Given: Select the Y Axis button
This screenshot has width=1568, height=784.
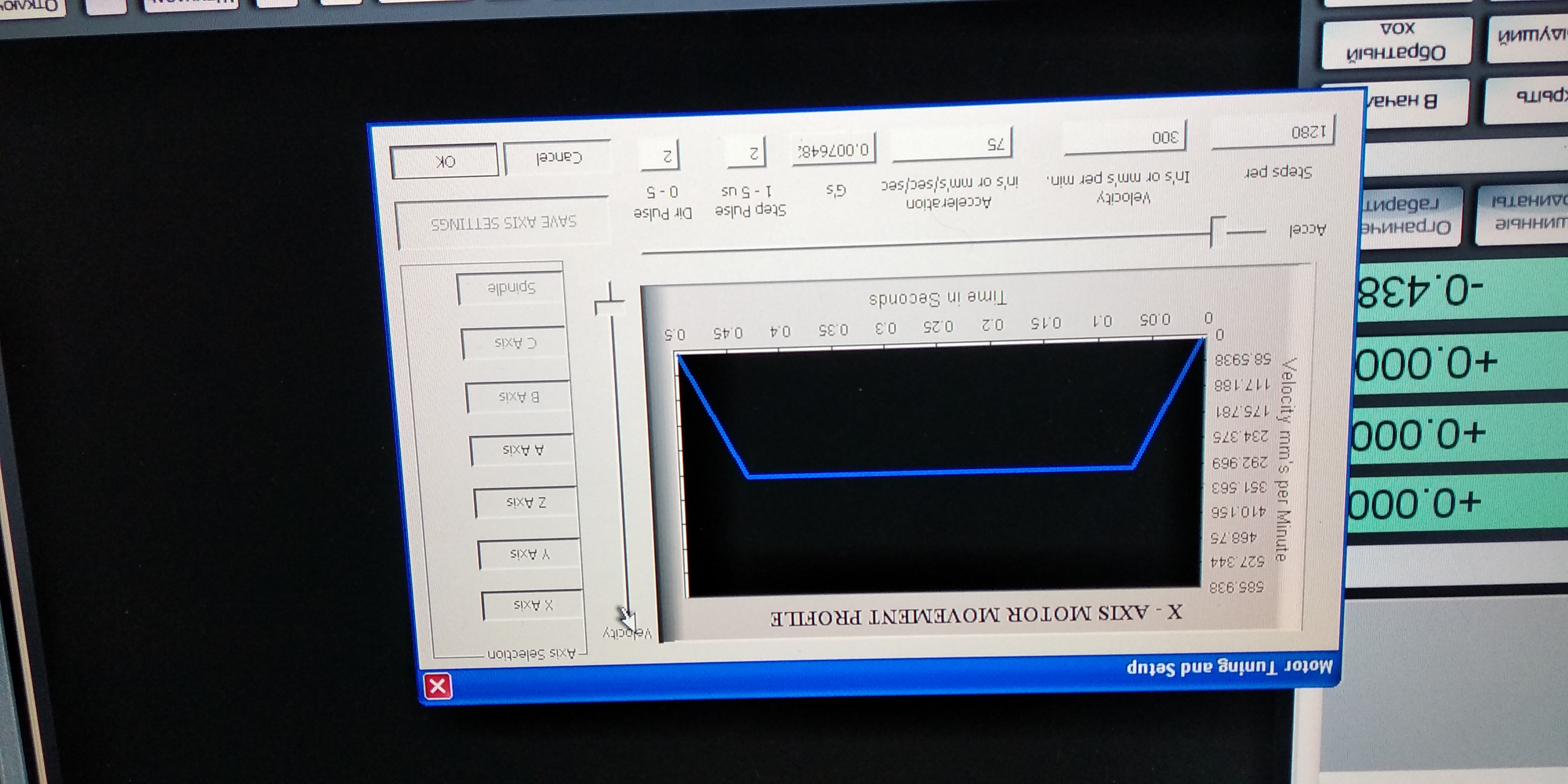Looking at the screenshot, I should coord(529,554).
